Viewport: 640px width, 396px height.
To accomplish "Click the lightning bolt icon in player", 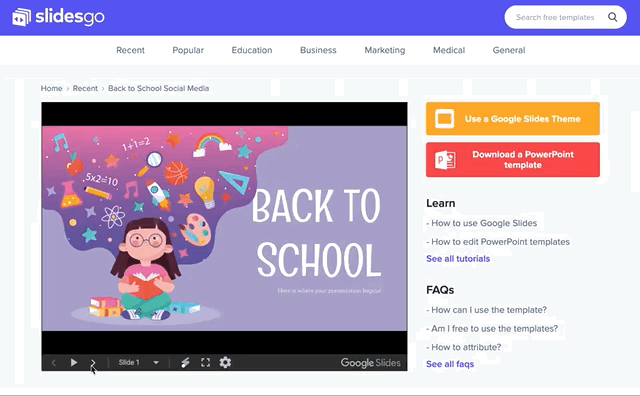I will coord(185,363).
